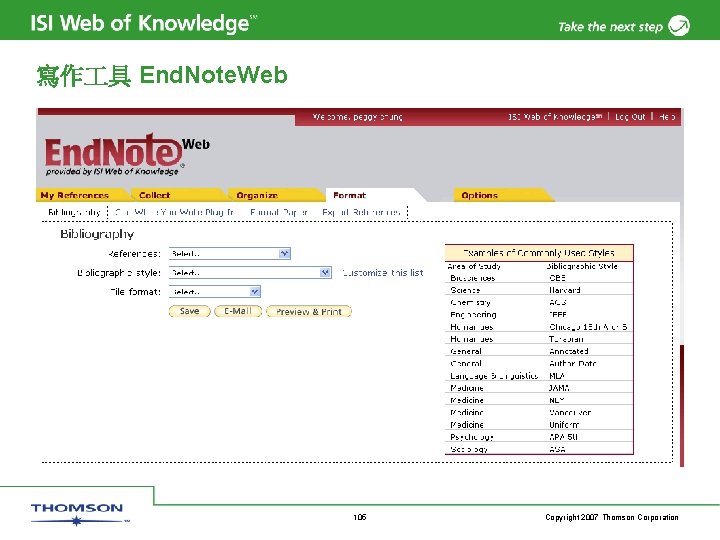Click the E-Mail button

pyautogui.click(x=238, y=311)
